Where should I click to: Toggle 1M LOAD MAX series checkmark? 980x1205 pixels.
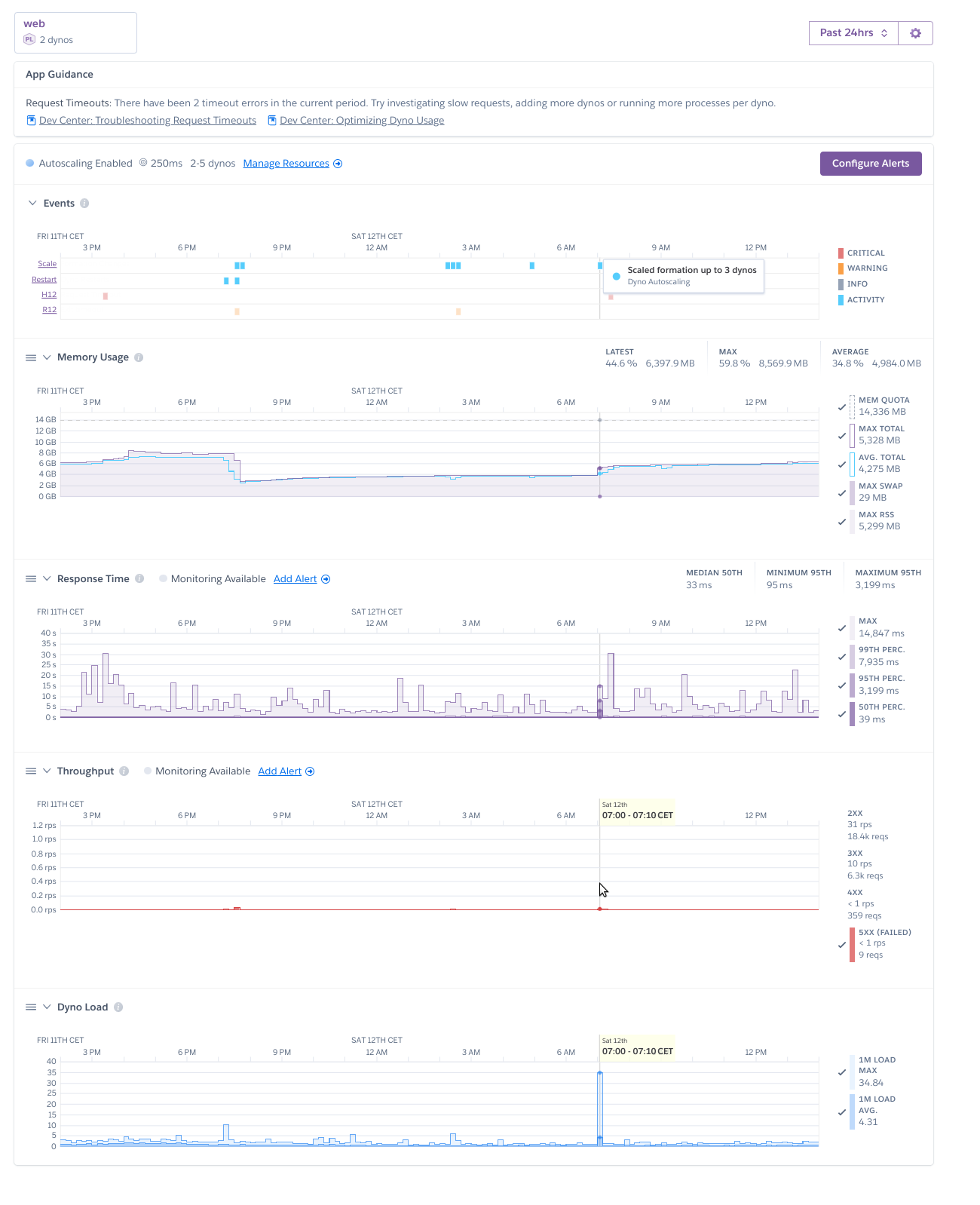[842, 1072]
